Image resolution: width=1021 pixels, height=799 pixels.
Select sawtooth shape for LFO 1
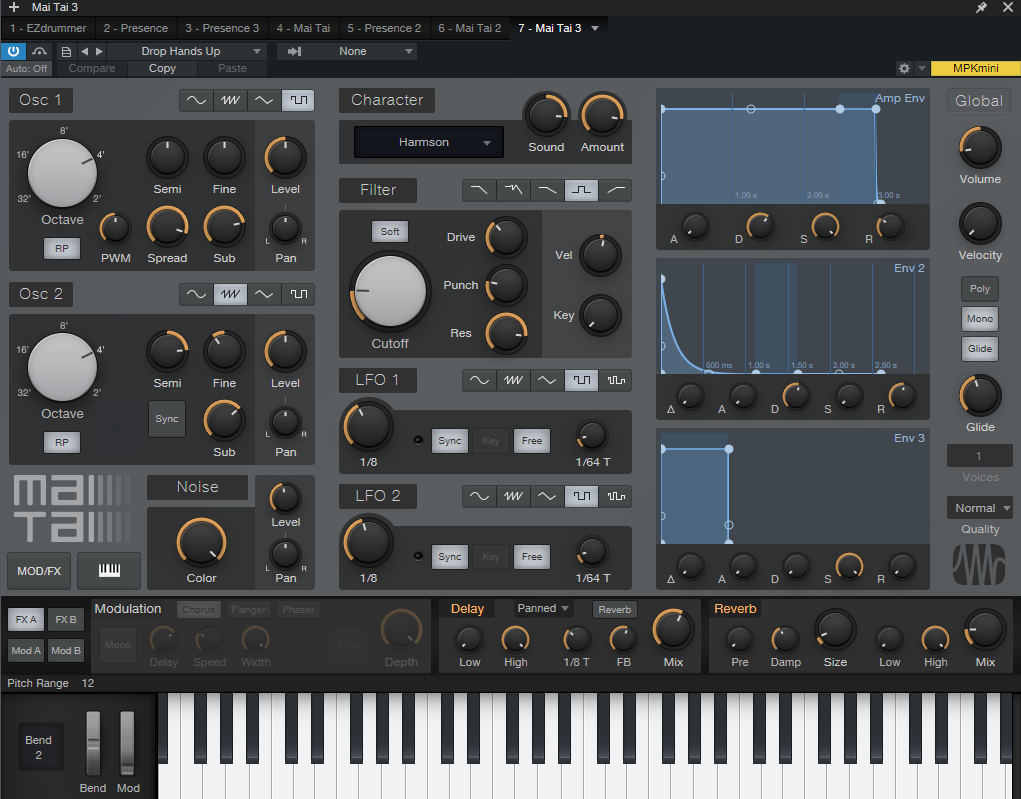click(x=513, y=380)
